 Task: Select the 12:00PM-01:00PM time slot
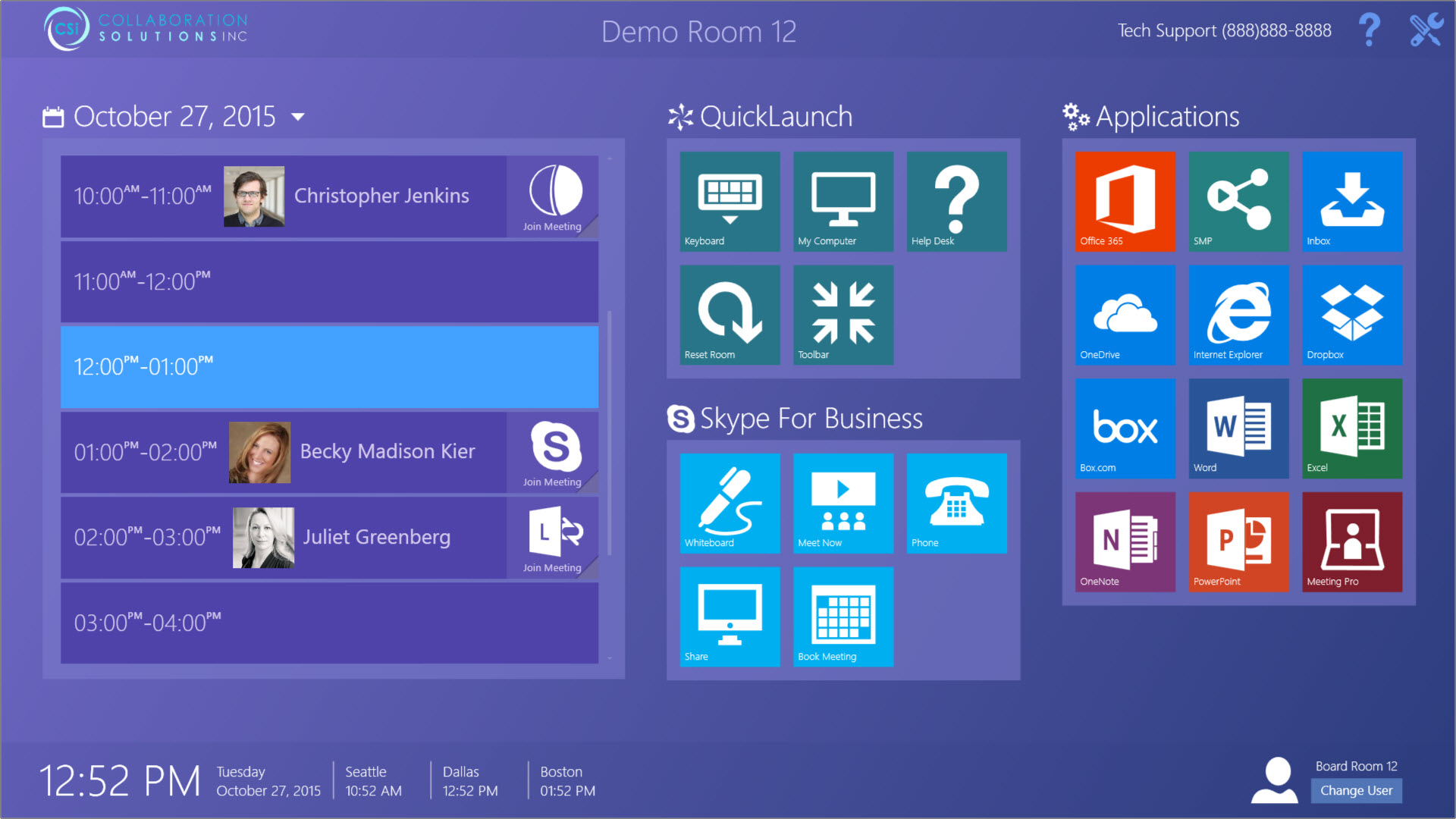[329, 367]
